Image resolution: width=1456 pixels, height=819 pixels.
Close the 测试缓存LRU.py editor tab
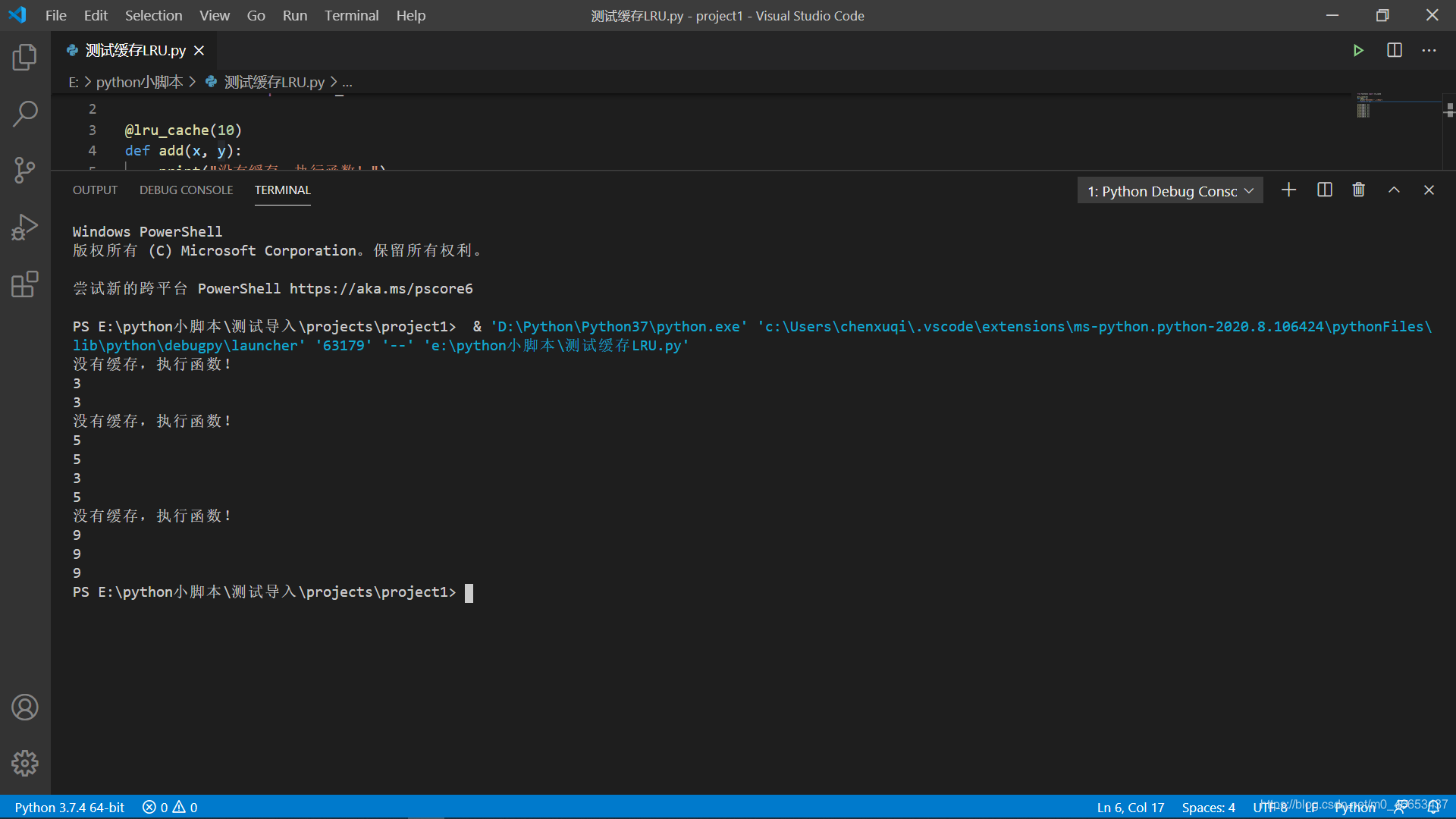point(199,50)
